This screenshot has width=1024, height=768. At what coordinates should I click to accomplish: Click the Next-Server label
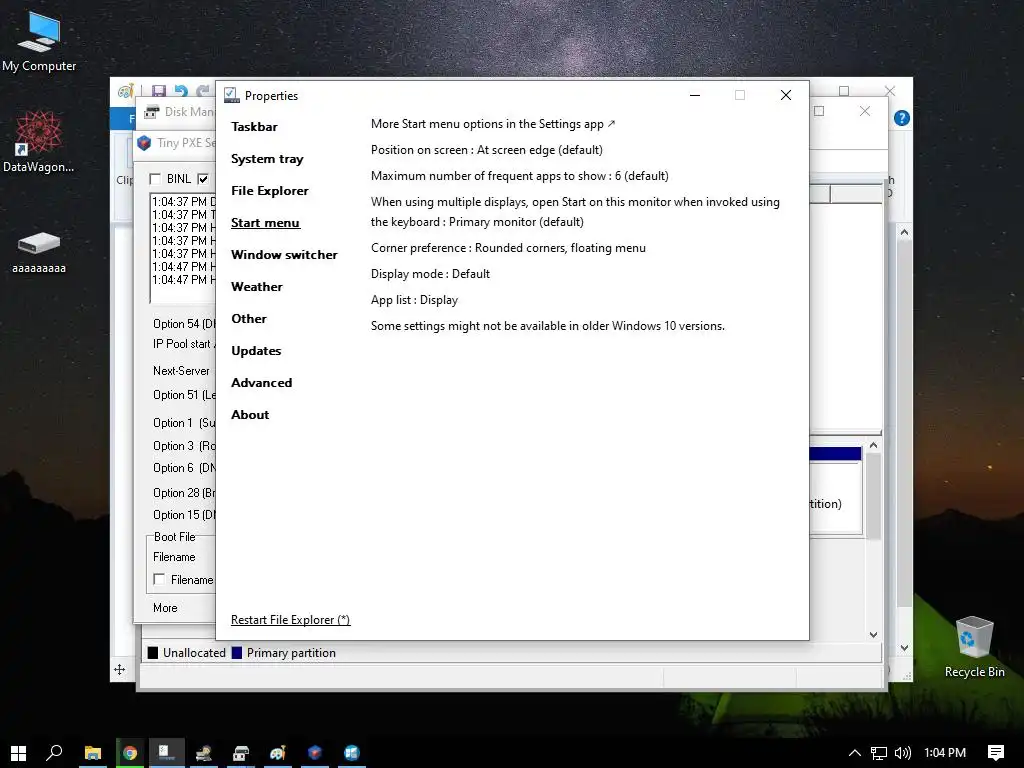point(182,371)
